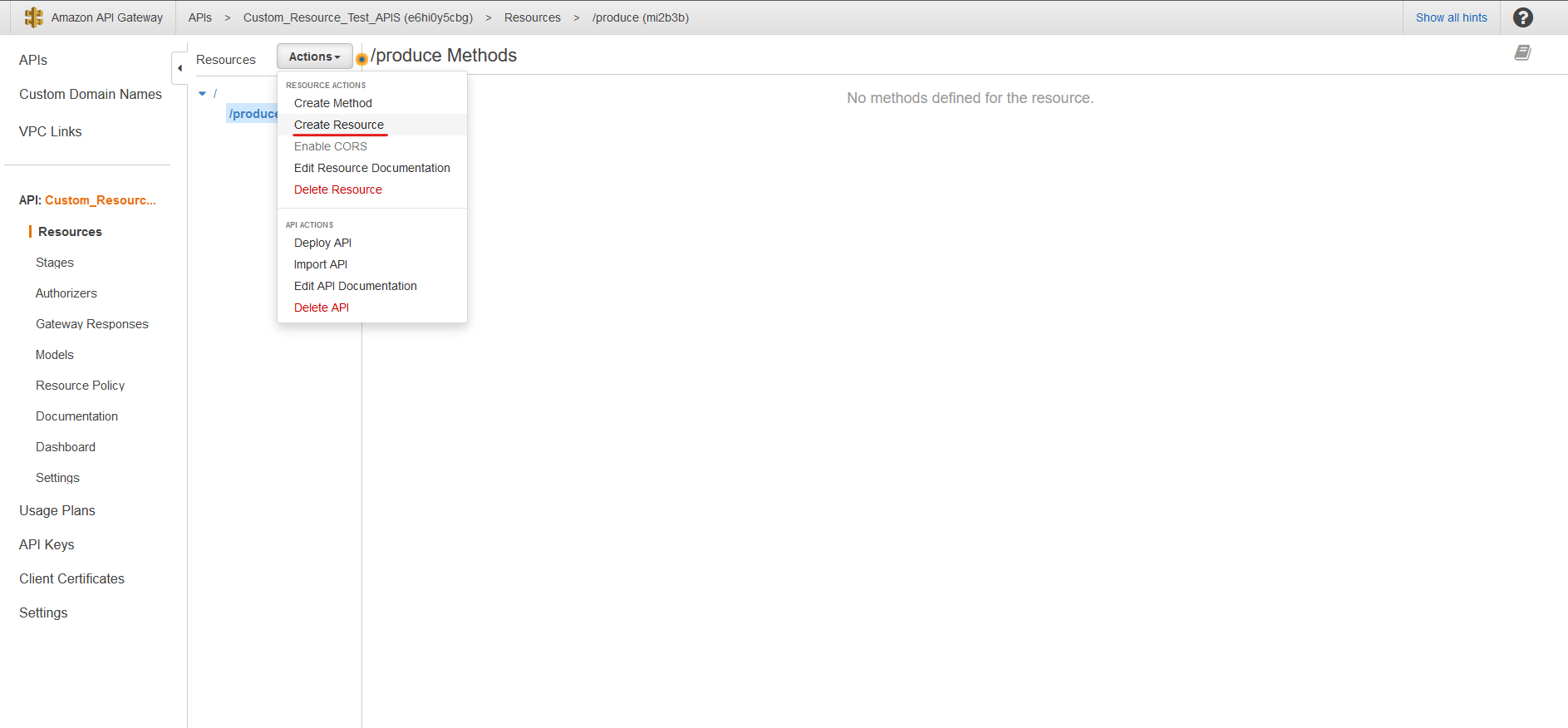Image resolution: width=1568 pixels, height=728 pixels.
Task: Go to Usage Plans
Action: [57, 510]
